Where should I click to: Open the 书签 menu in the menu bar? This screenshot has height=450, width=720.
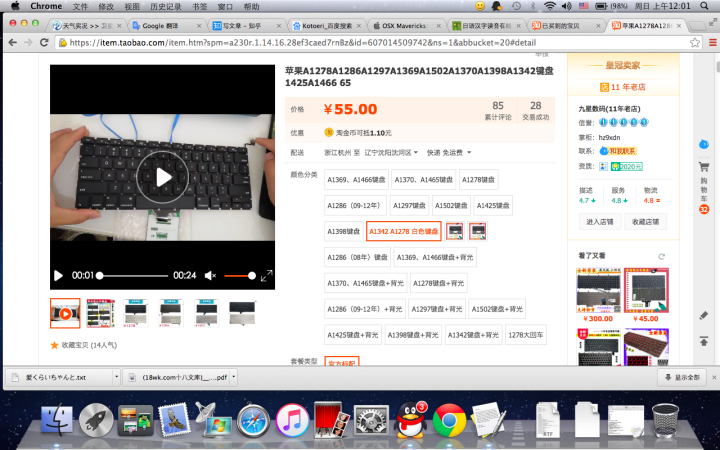click(x=200, y=6)
